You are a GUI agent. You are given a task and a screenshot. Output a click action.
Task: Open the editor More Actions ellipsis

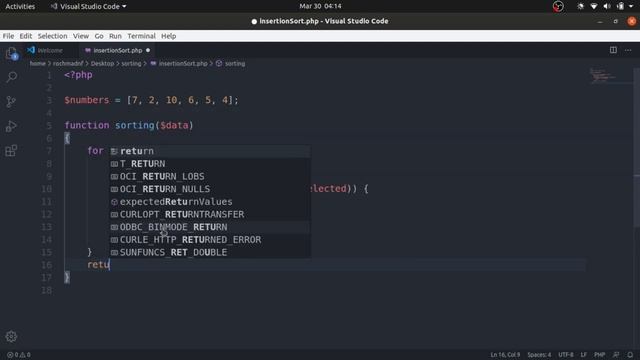tap(628, 50)
